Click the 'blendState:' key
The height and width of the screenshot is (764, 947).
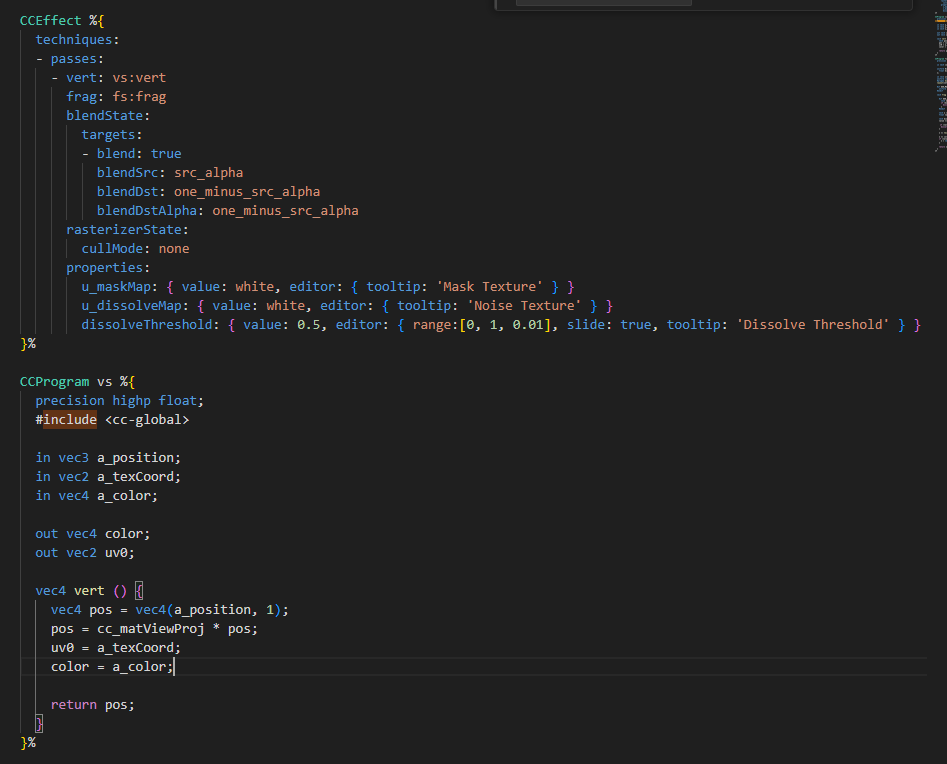(x=108, y=115)
